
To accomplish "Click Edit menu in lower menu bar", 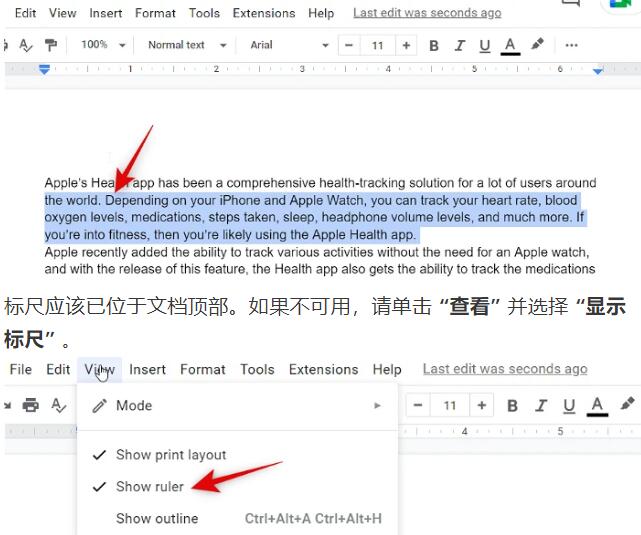I will pos(58,369).
